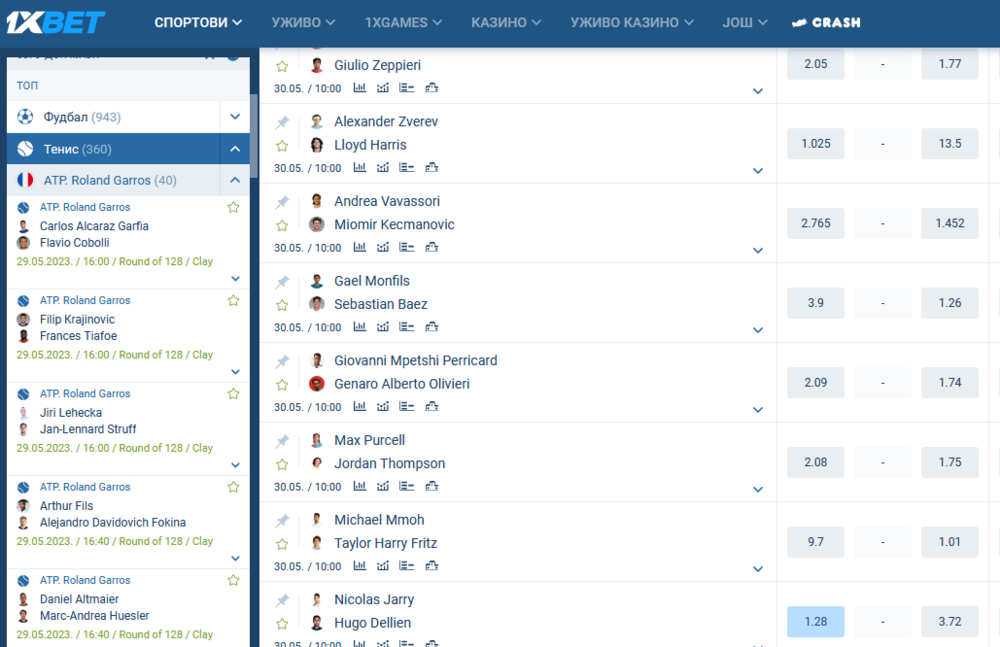Expand more markets for Monfils vs Baez
Screen dimensions: 1000x647
[758, 330]
